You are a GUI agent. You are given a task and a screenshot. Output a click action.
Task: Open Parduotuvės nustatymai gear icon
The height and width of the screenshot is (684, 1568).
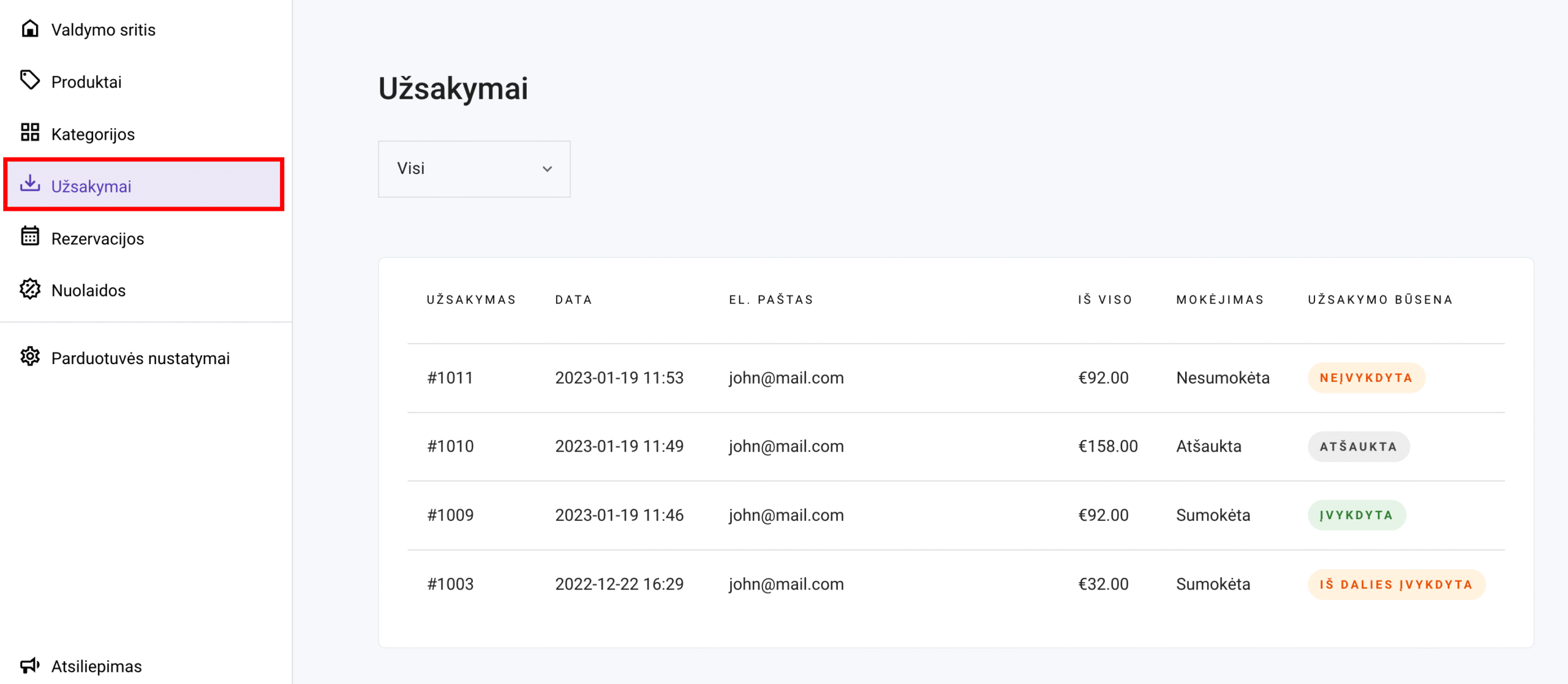click(x=31, y=357)
